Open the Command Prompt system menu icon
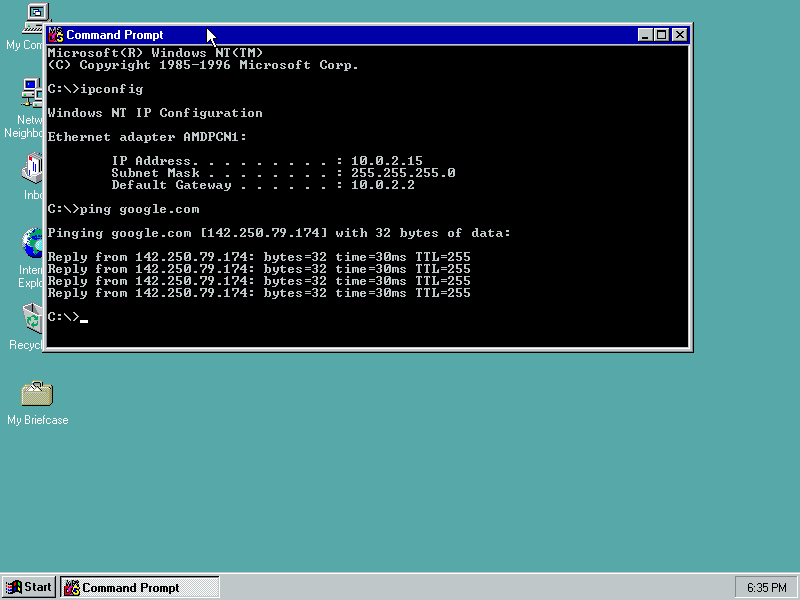Image resolution: width=800 pixels, height=600 pixels. click(56, 35)
